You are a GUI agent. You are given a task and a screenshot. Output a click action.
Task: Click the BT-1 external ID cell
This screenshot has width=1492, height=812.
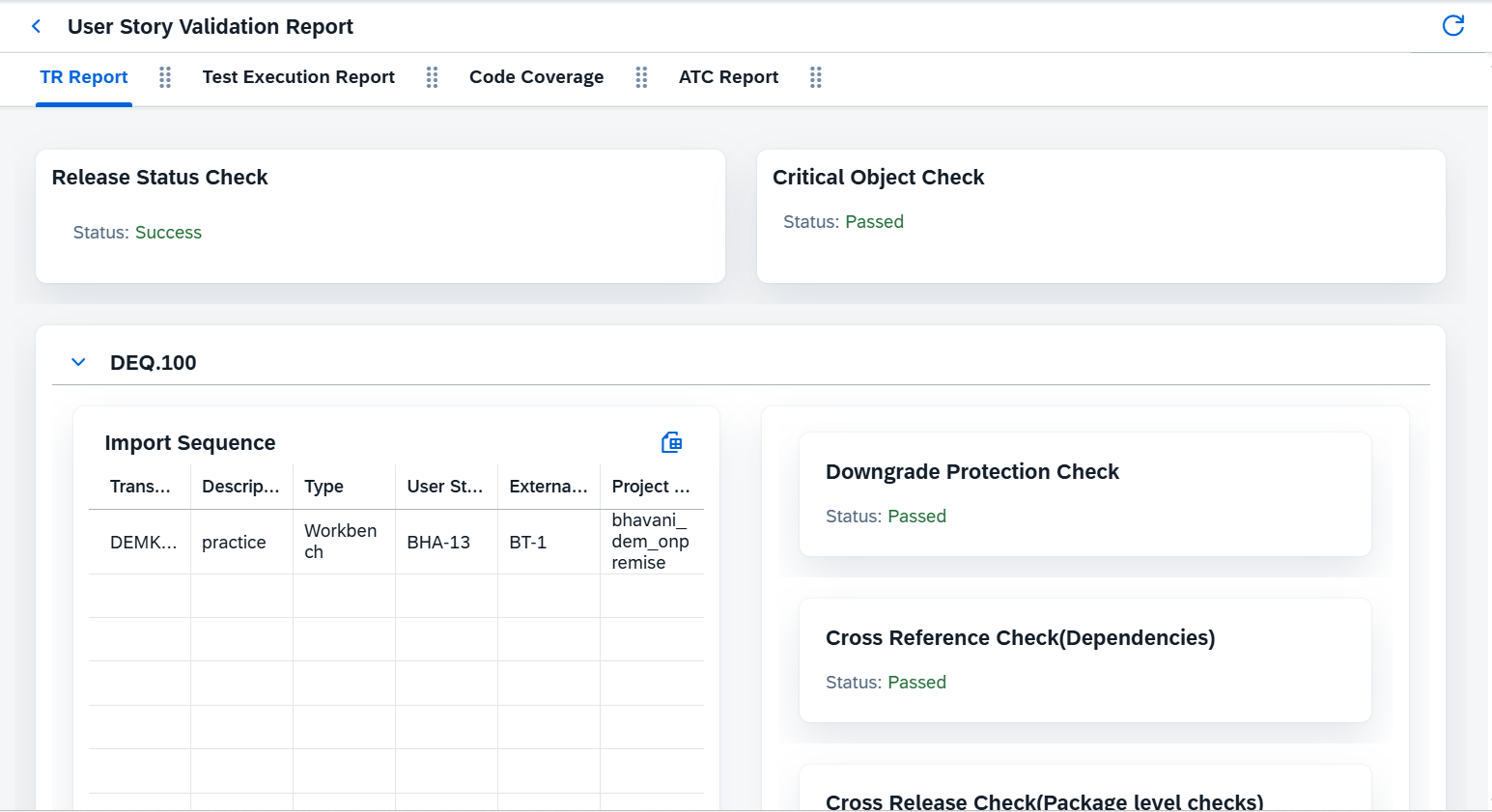(x=528, y=543)
